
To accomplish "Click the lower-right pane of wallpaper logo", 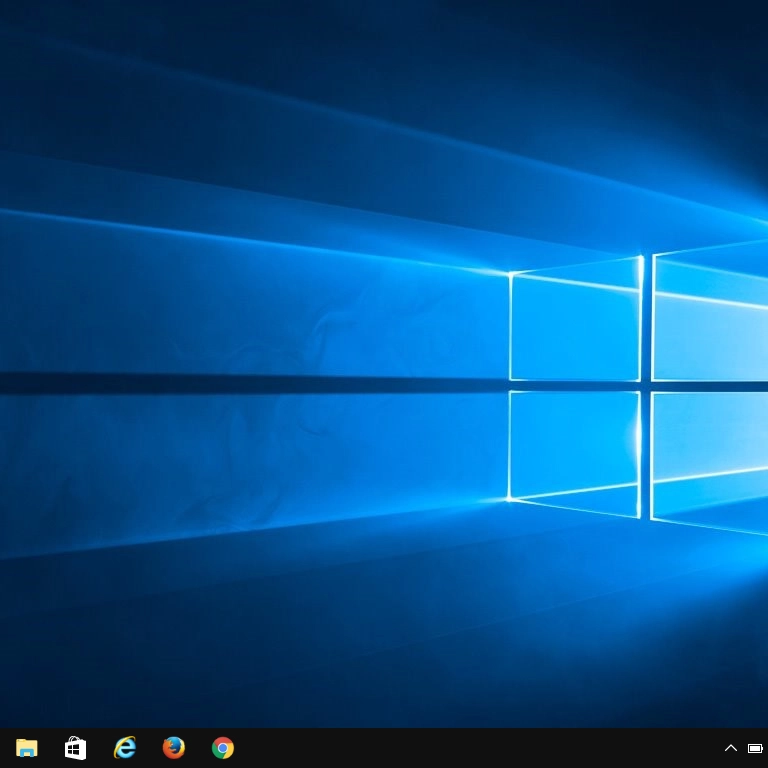I will [710, 455].
